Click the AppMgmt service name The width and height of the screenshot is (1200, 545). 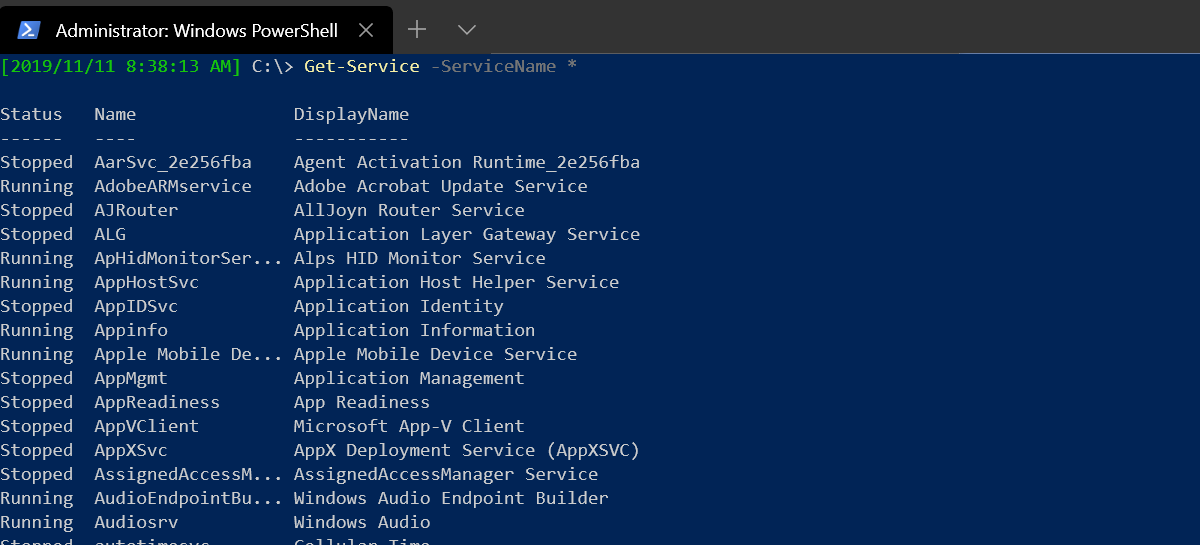tap(131, 378)
